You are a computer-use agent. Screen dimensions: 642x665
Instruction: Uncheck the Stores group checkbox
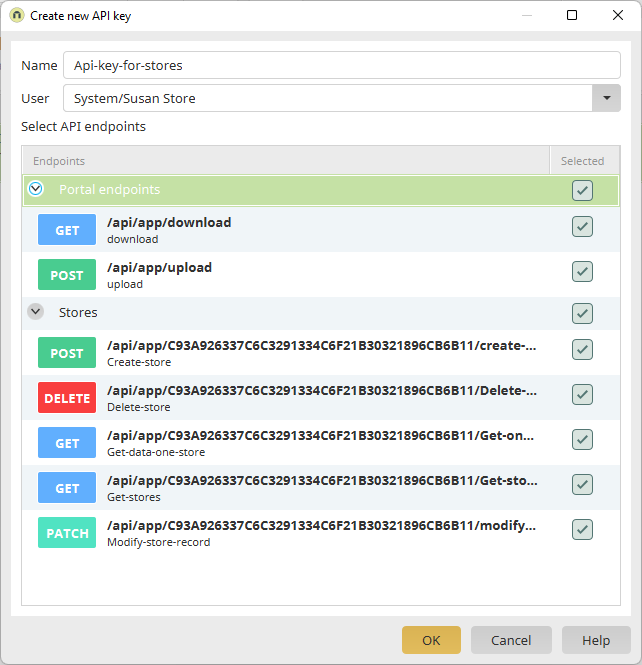click(582, 313)
